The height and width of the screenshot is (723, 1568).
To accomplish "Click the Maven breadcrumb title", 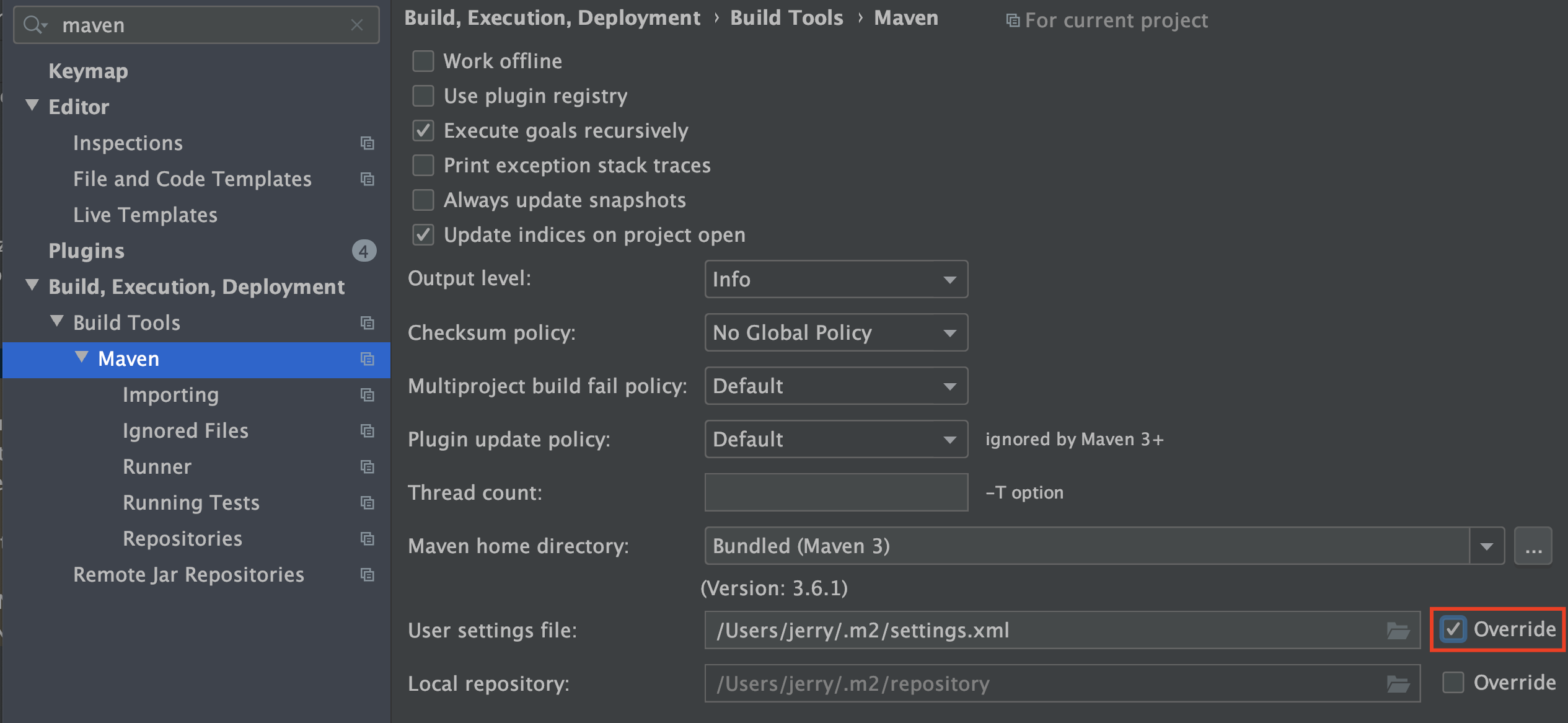I will (x=906, y=19).
